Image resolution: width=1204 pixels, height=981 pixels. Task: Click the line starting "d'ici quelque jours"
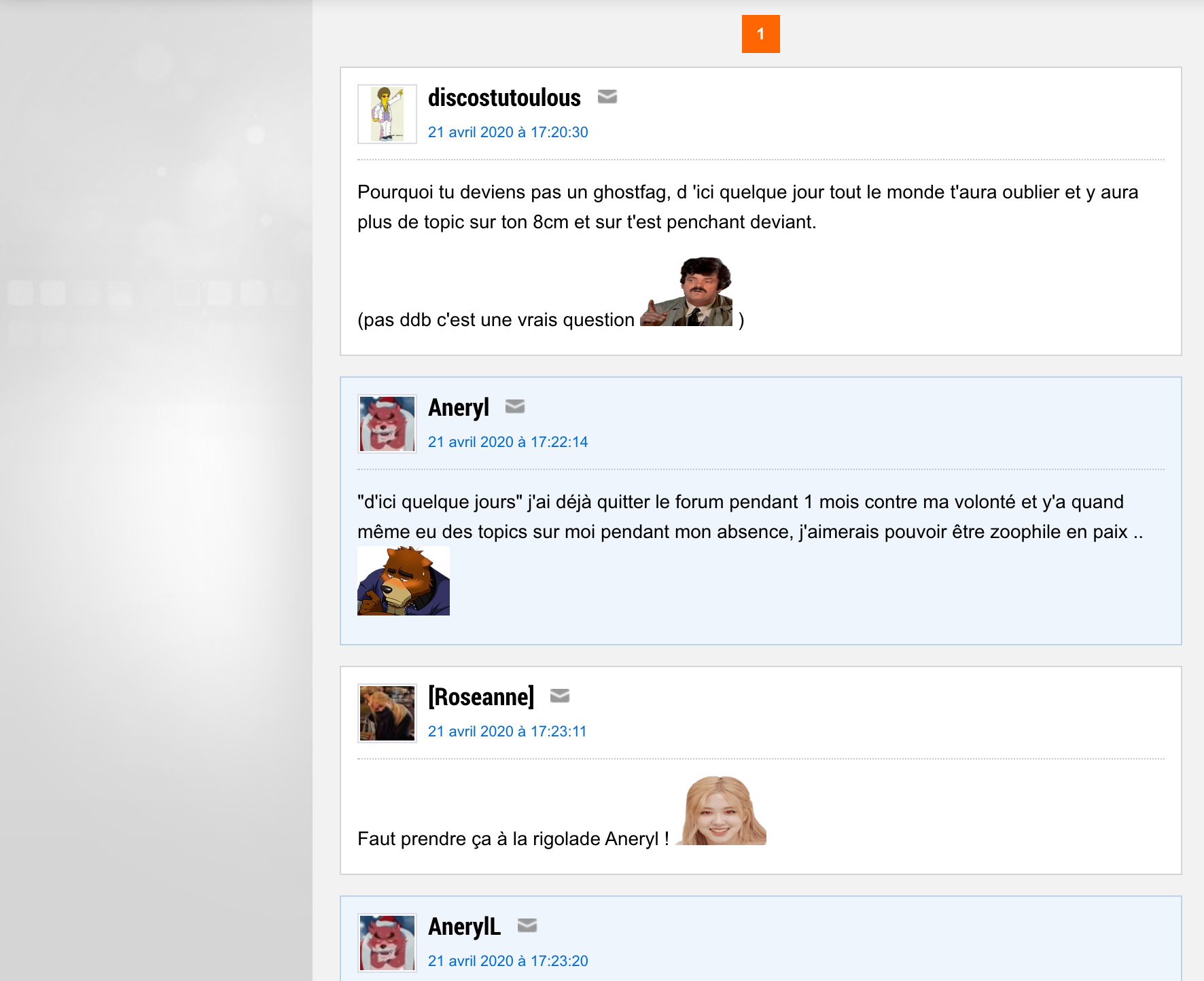[741, 502]
